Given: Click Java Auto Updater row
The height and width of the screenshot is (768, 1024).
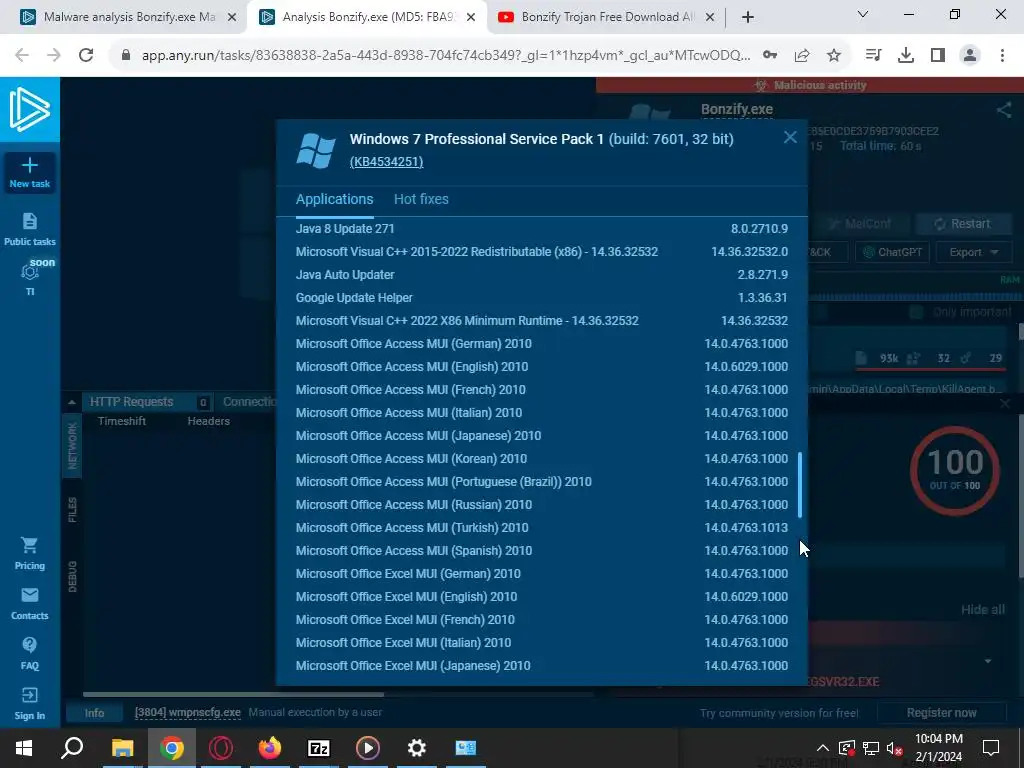Looking at the screenshot, I should [541, 275].
